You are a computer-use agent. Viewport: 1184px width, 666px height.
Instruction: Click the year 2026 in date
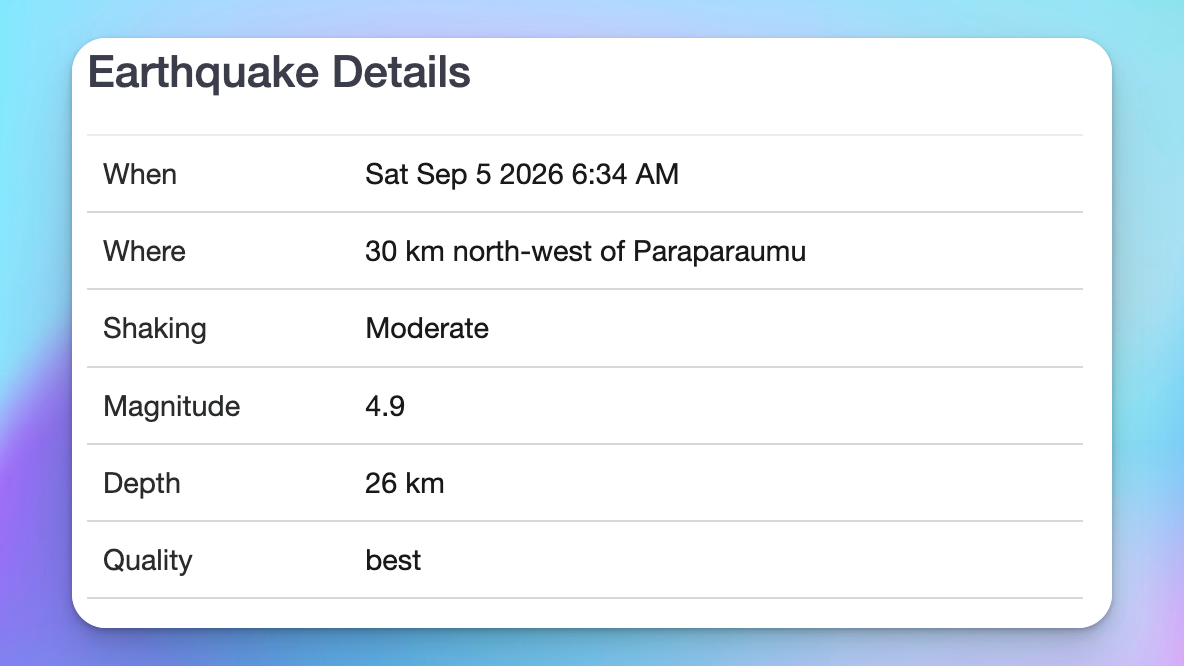pyautogui.click(x=531, y=174)
